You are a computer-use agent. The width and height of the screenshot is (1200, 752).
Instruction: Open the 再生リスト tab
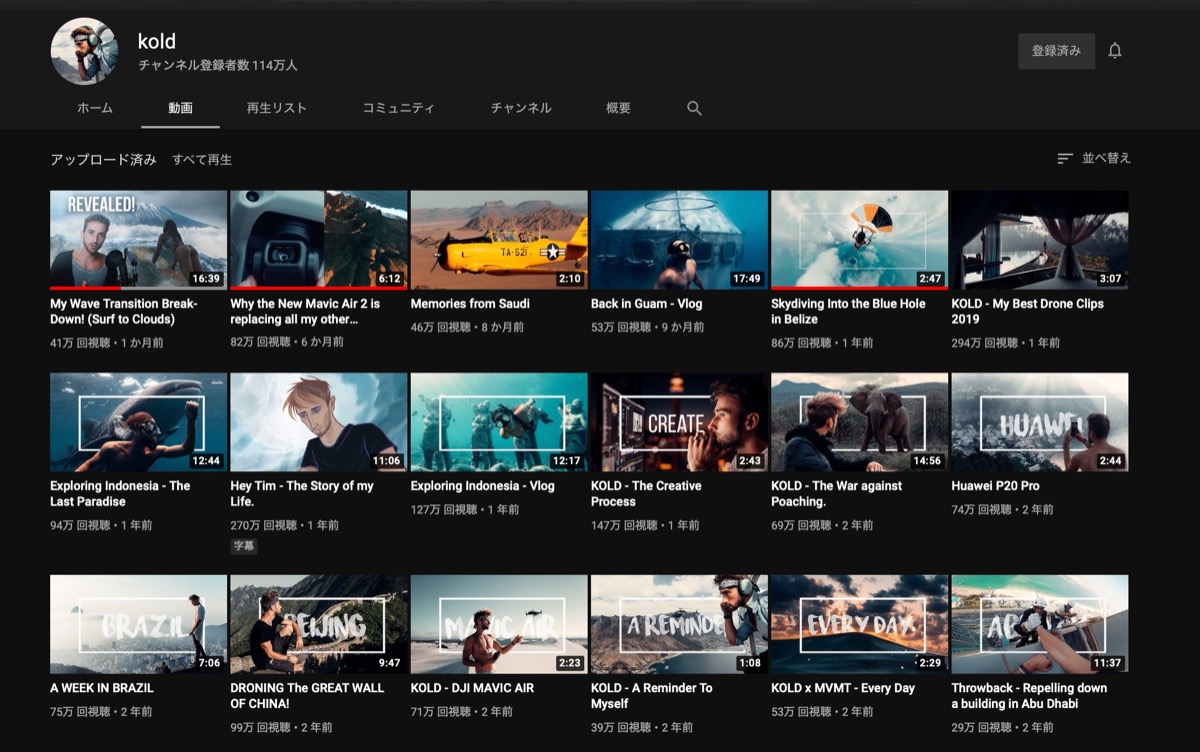[276, 108]
